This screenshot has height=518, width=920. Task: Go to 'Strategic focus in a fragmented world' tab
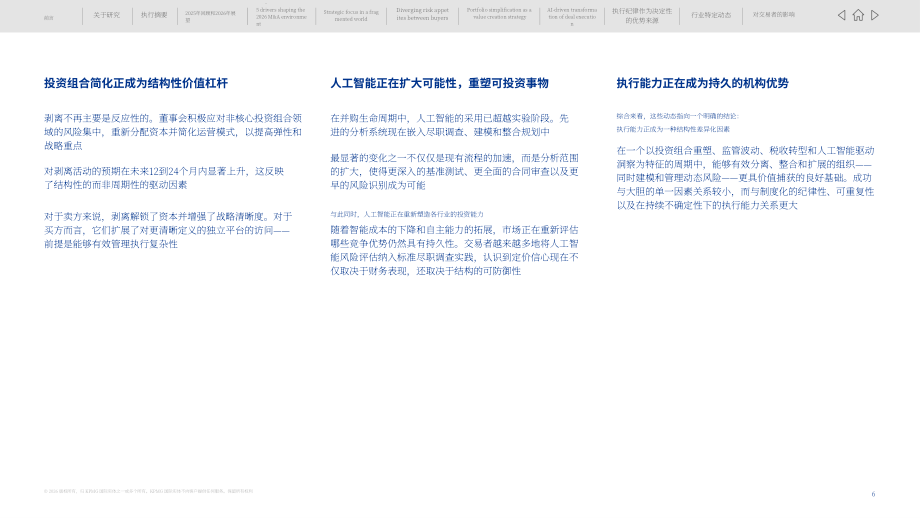pyautogui.click(x=351, y=15)
